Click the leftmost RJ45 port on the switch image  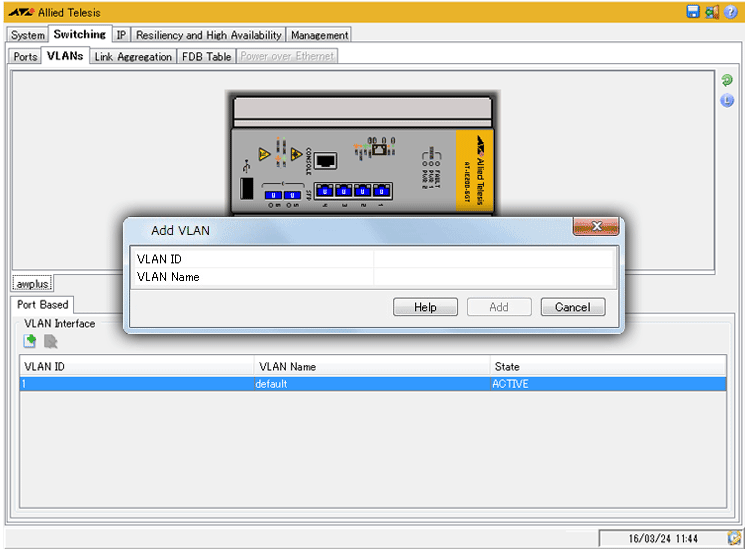pyautogui.click(x=325, y=191)
